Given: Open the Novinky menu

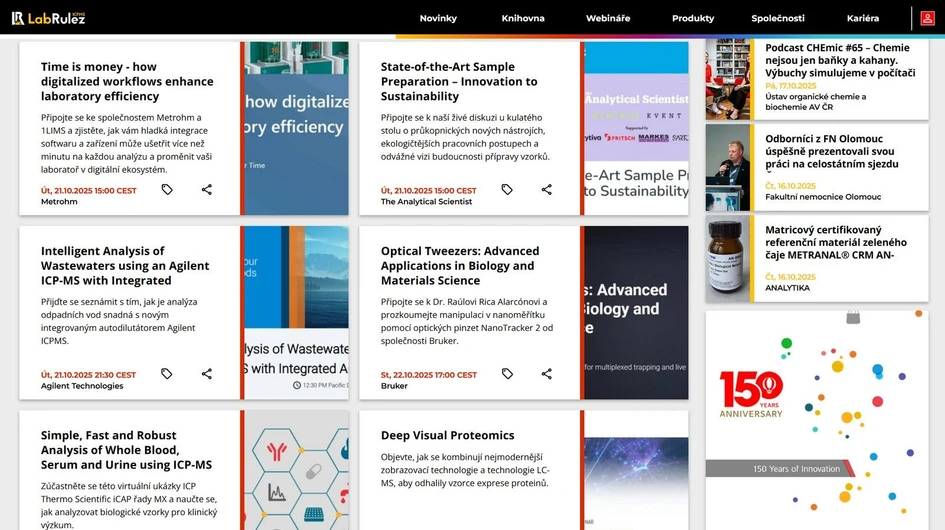Looking at the screenshot, I should 438,18.
